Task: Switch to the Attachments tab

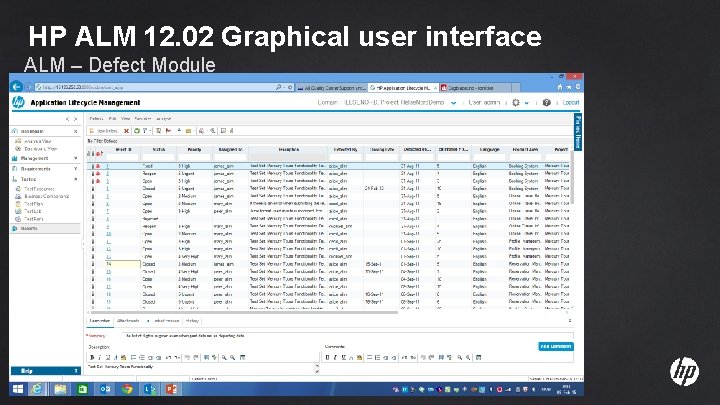Action: click(x=128, y=321)
